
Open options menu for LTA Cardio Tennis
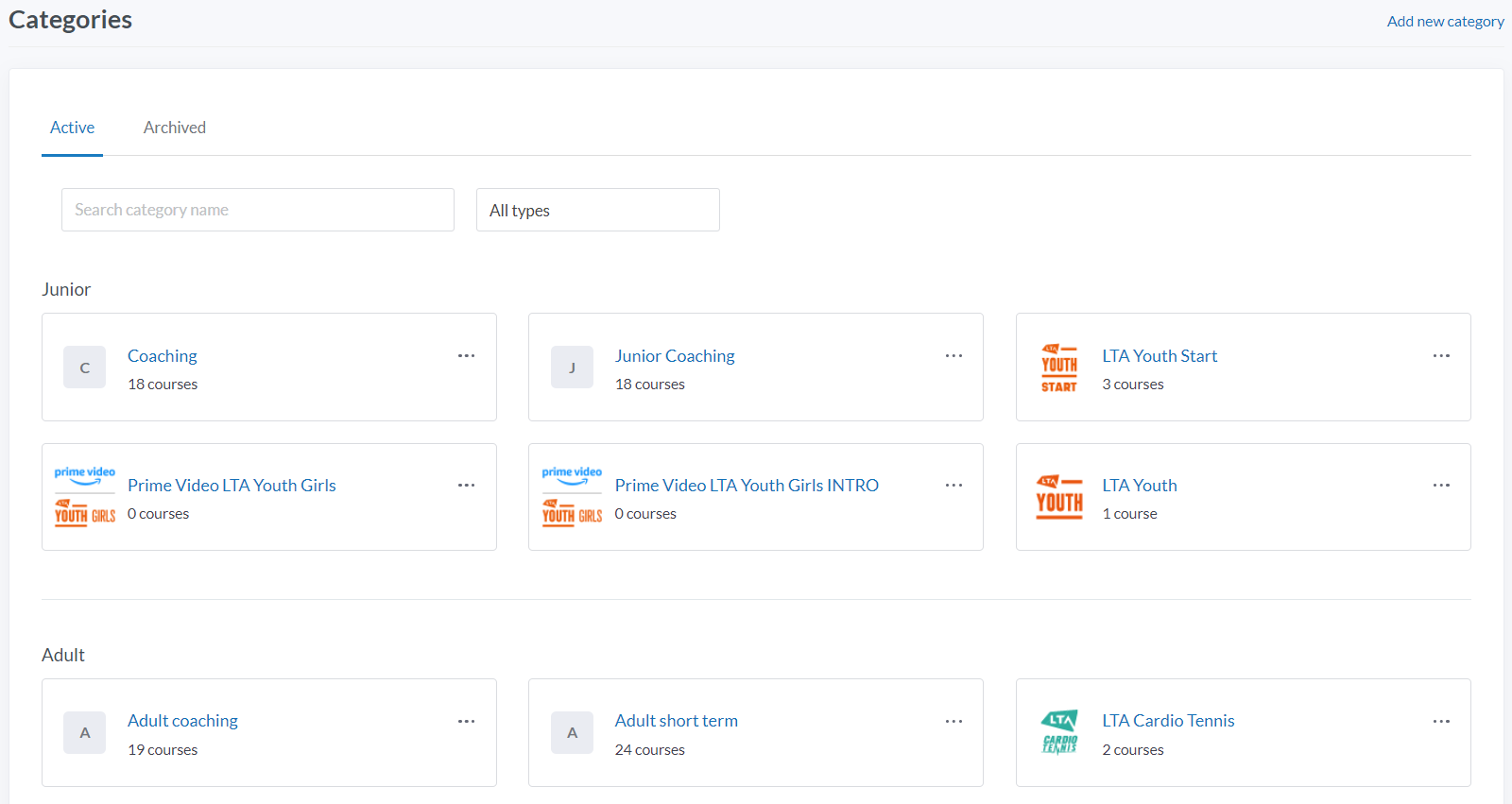tap(1441, 722)
